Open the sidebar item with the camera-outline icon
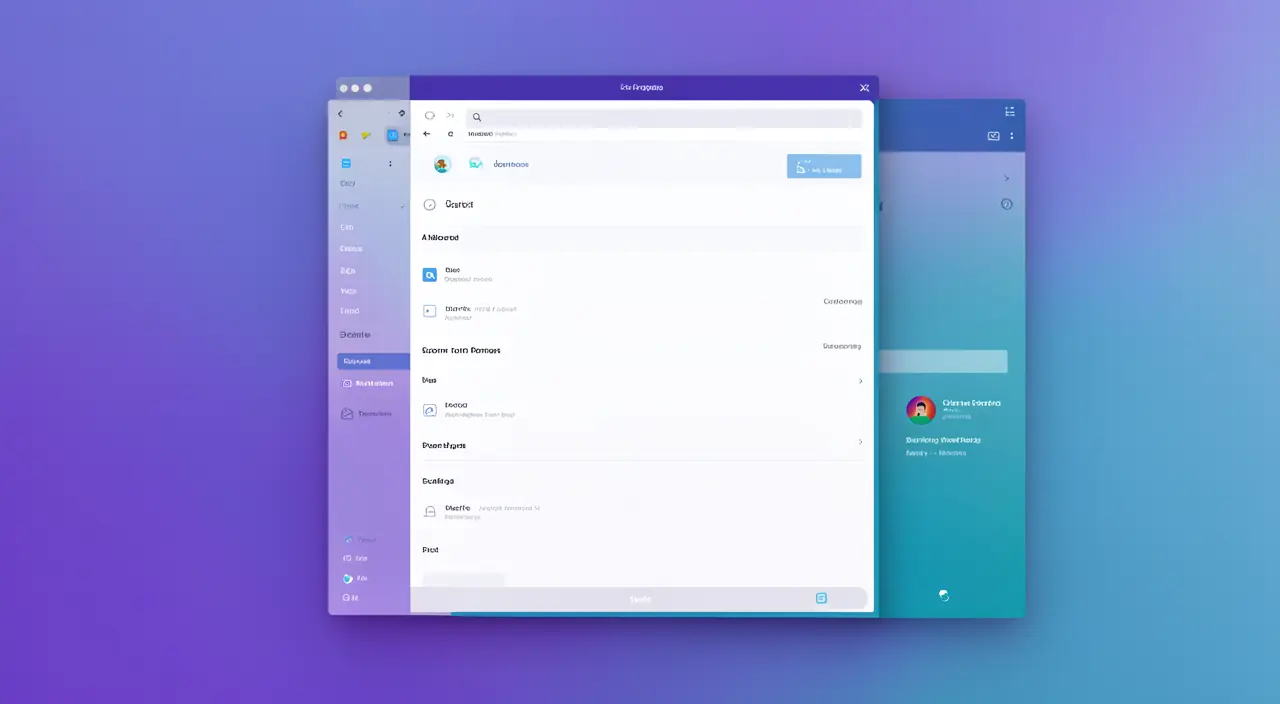 pyautogui.click(x=368, y=383)
